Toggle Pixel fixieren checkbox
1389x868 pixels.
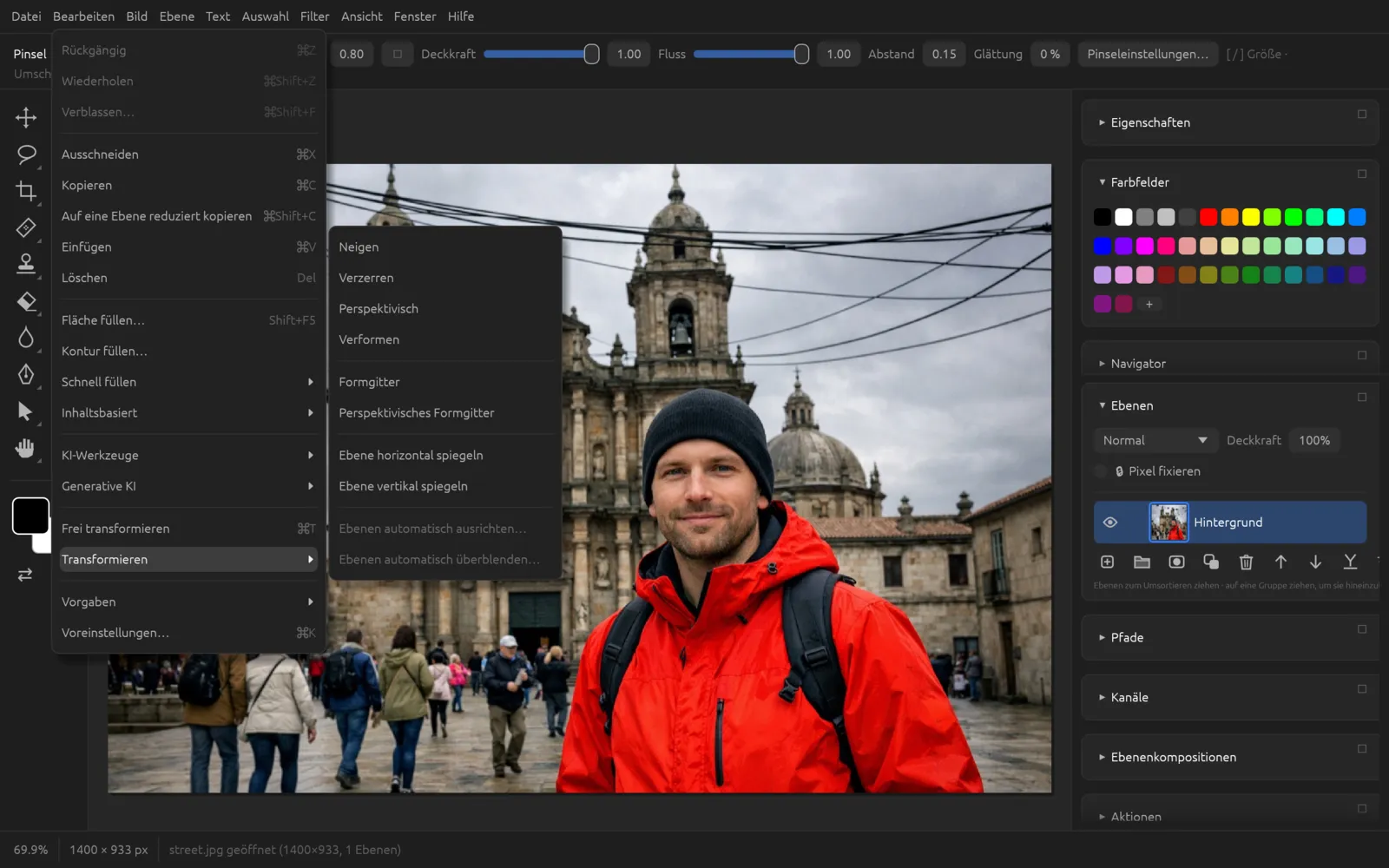coord(1101,471)
